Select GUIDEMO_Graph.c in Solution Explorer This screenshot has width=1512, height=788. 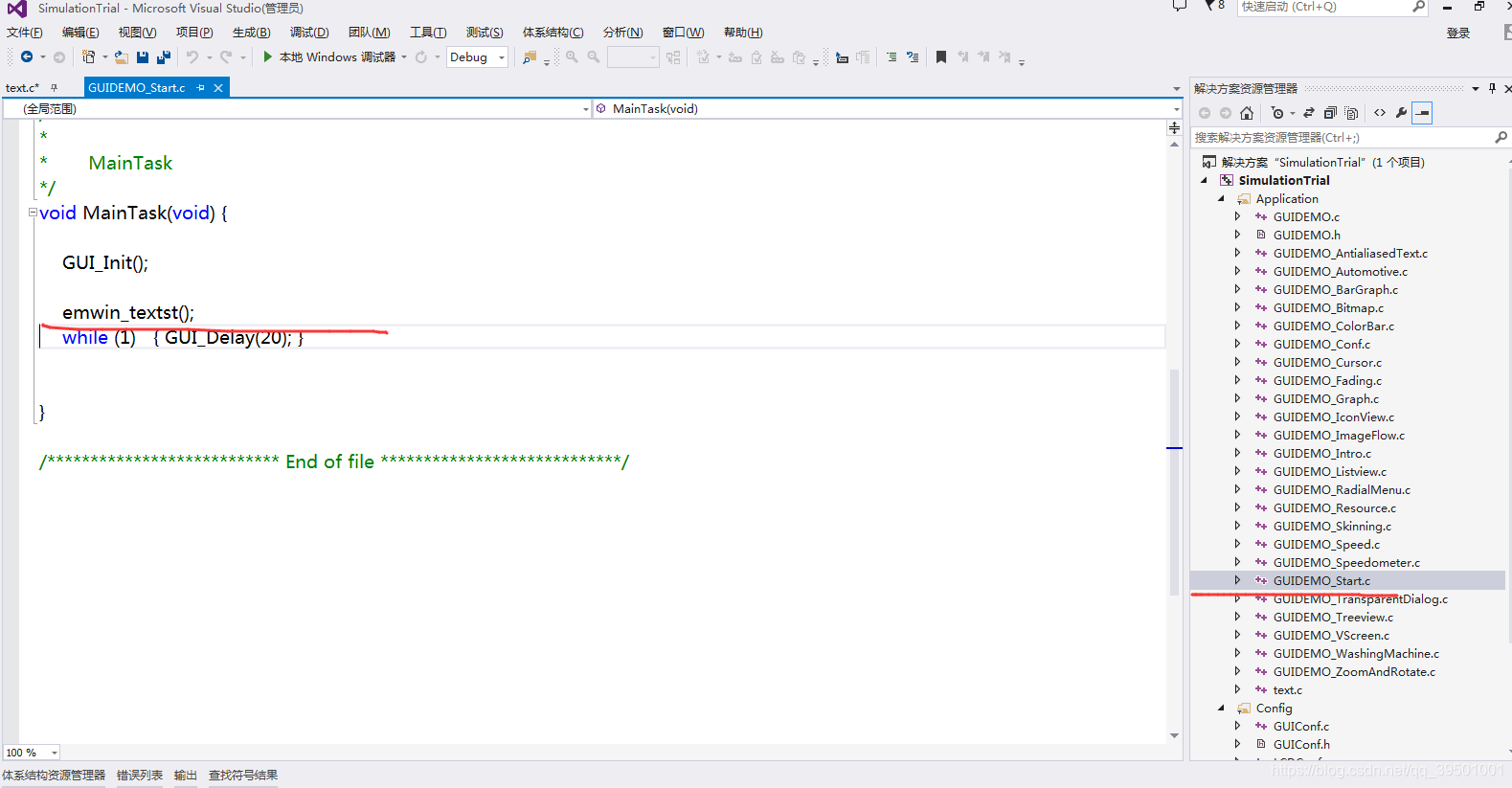(x=1326, y=399)
